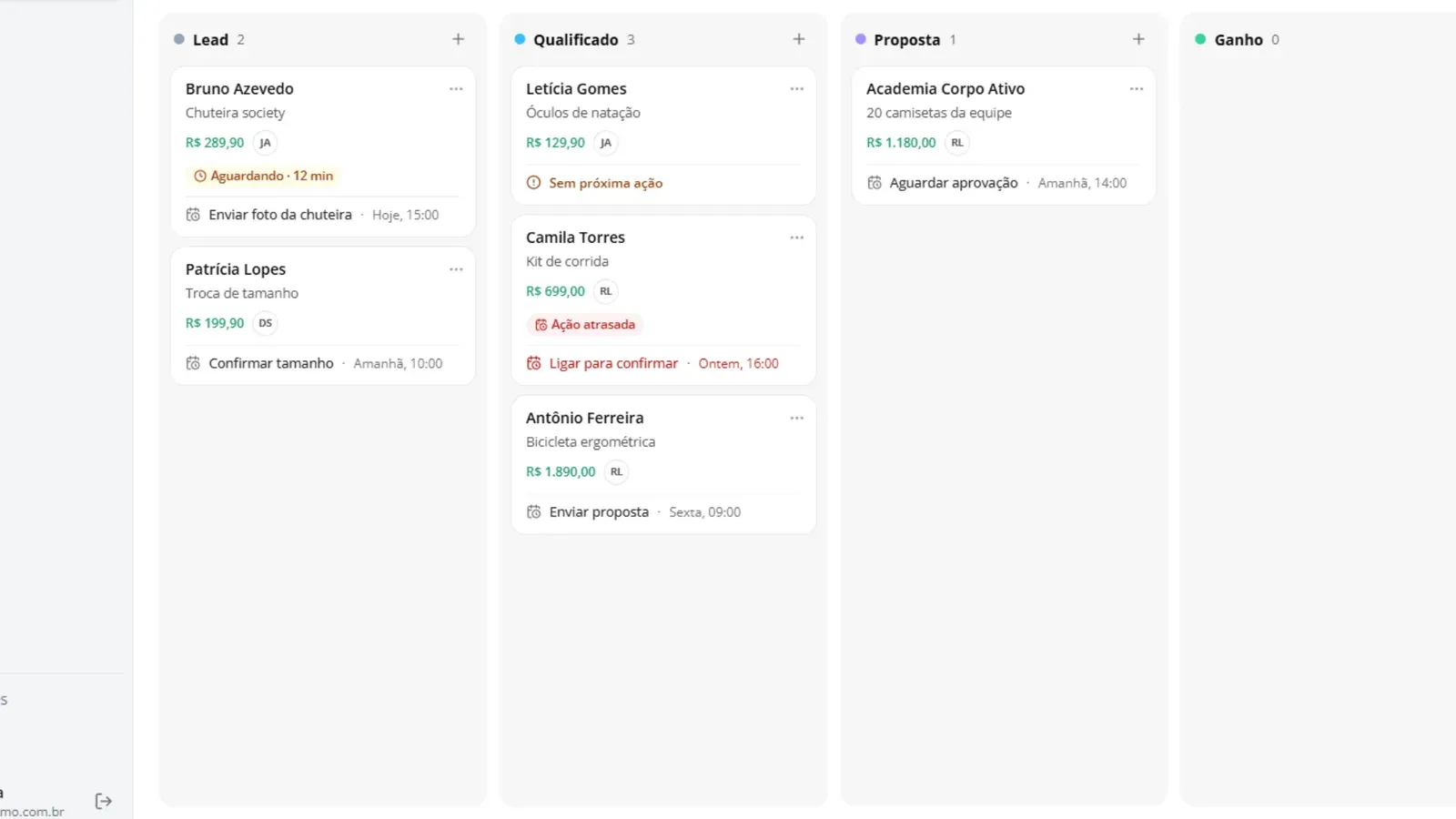Click RL assignee avatar on Academia Corpo Ativo card
Viewport: 1456px width, 819px height.
[956, 143]
